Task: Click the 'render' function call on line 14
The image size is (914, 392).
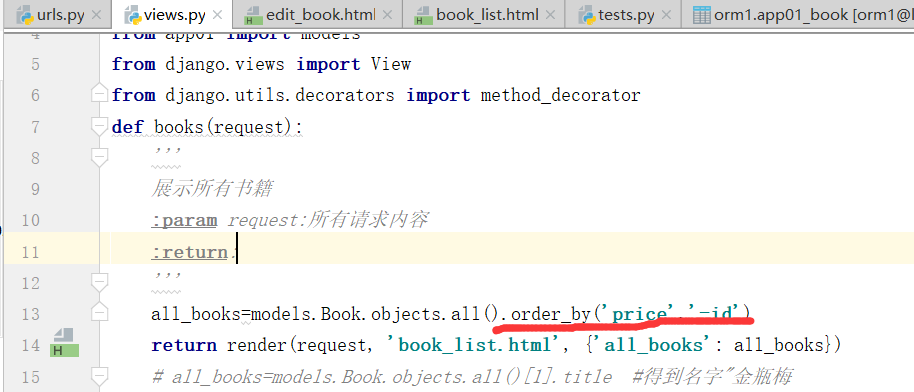Action: point(258,345)
